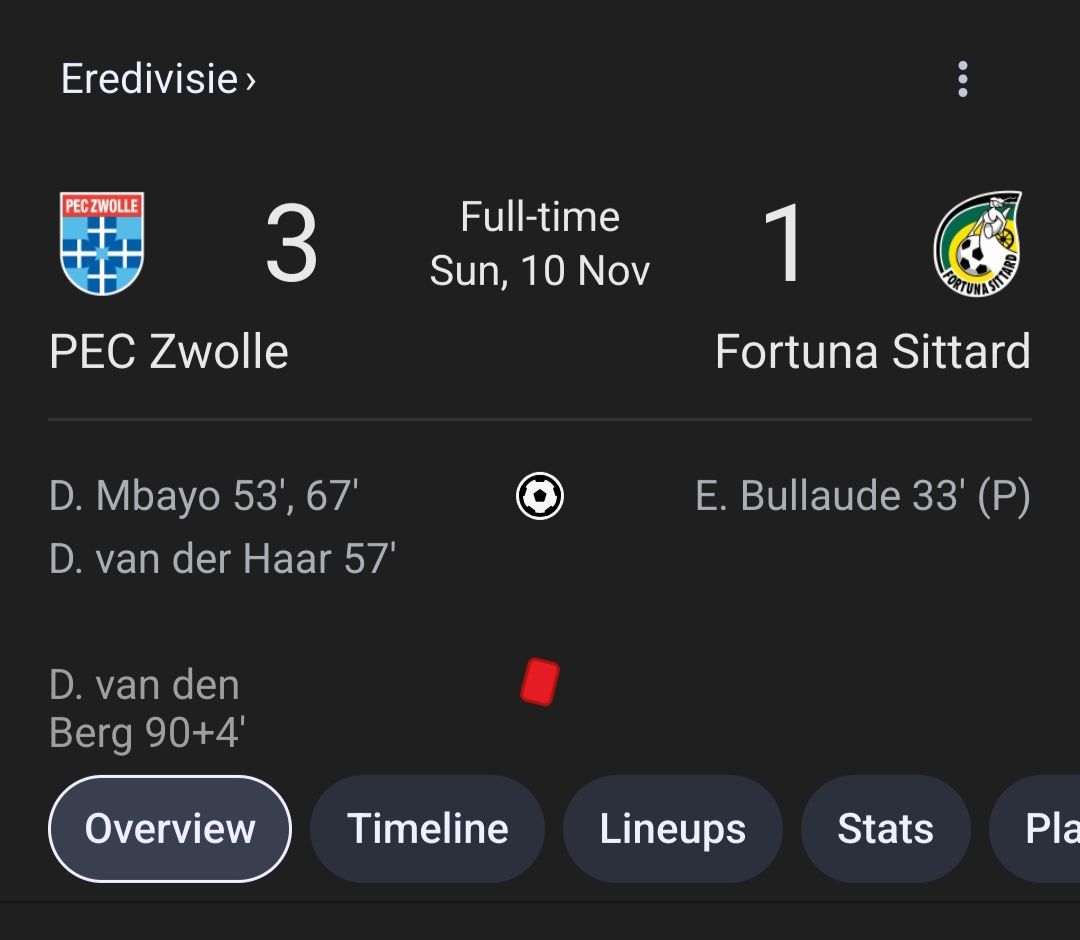Open the Eredivisie league chevron
This screenshot has height=940, width=1080.
[251, 81]
